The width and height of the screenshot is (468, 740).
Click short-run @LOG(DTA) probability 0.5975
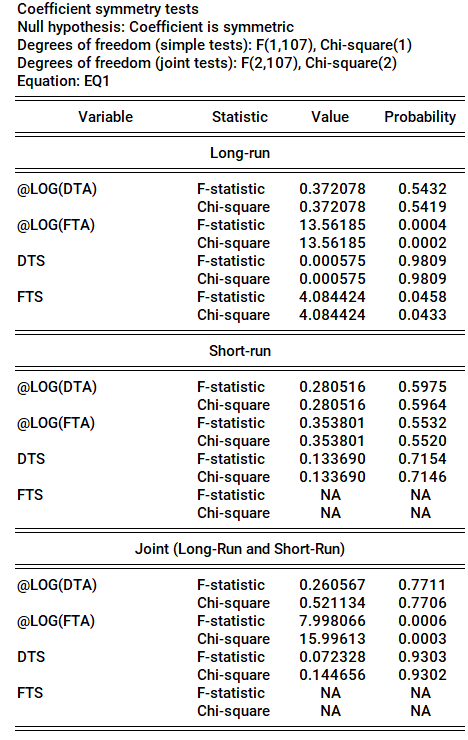[422, 387]
